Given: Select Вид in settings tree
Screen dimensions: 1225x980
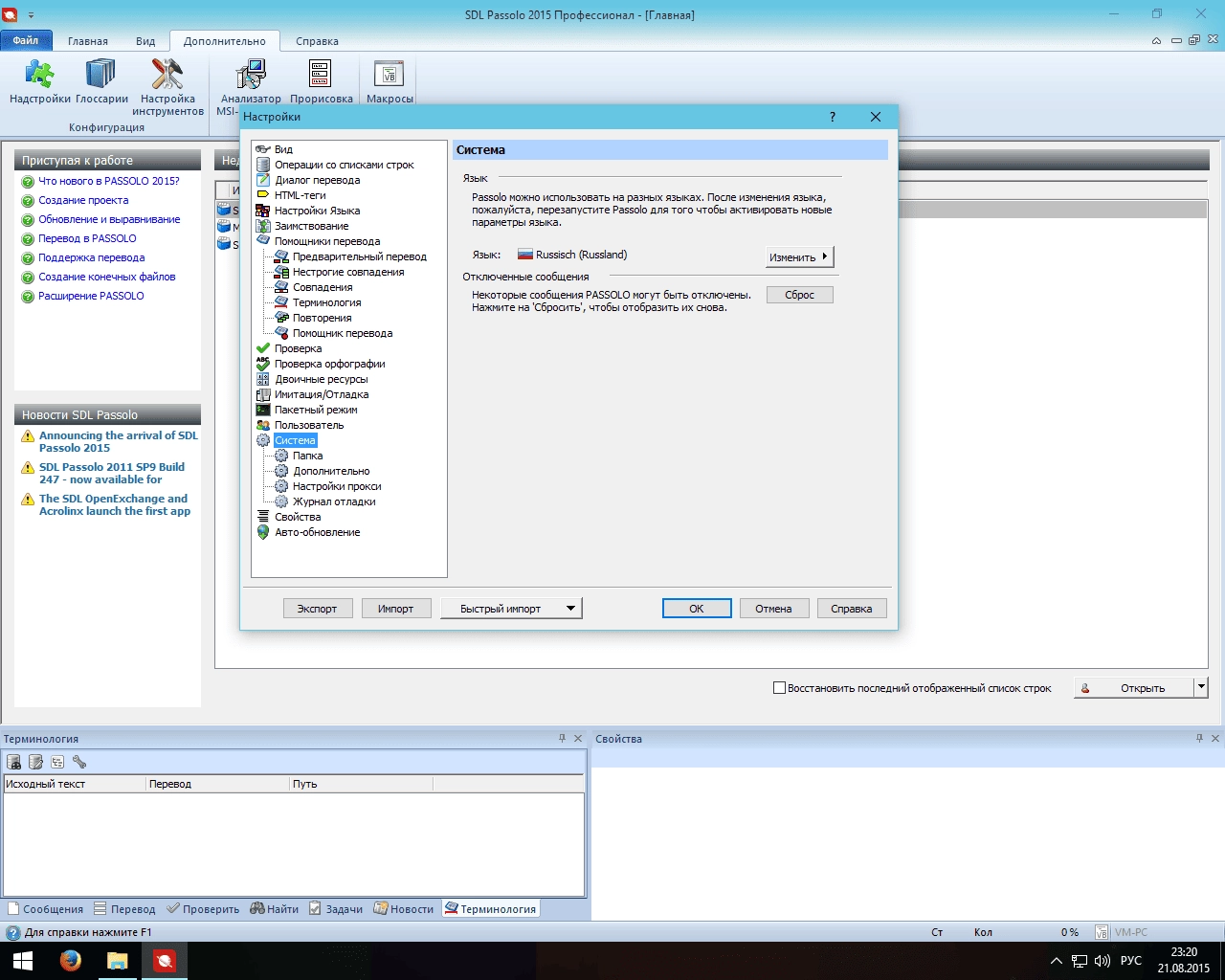Looking at the screenshot, I should point(283,149).
